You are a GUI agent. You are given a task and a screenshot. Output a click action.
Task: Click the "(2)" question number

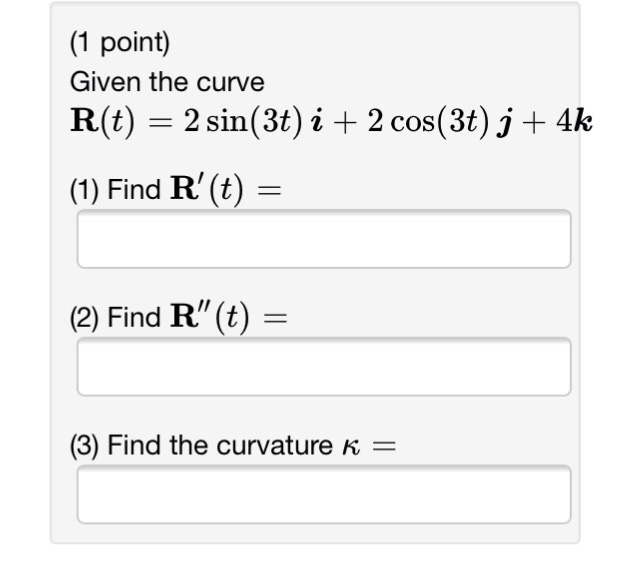coord(84,318)
